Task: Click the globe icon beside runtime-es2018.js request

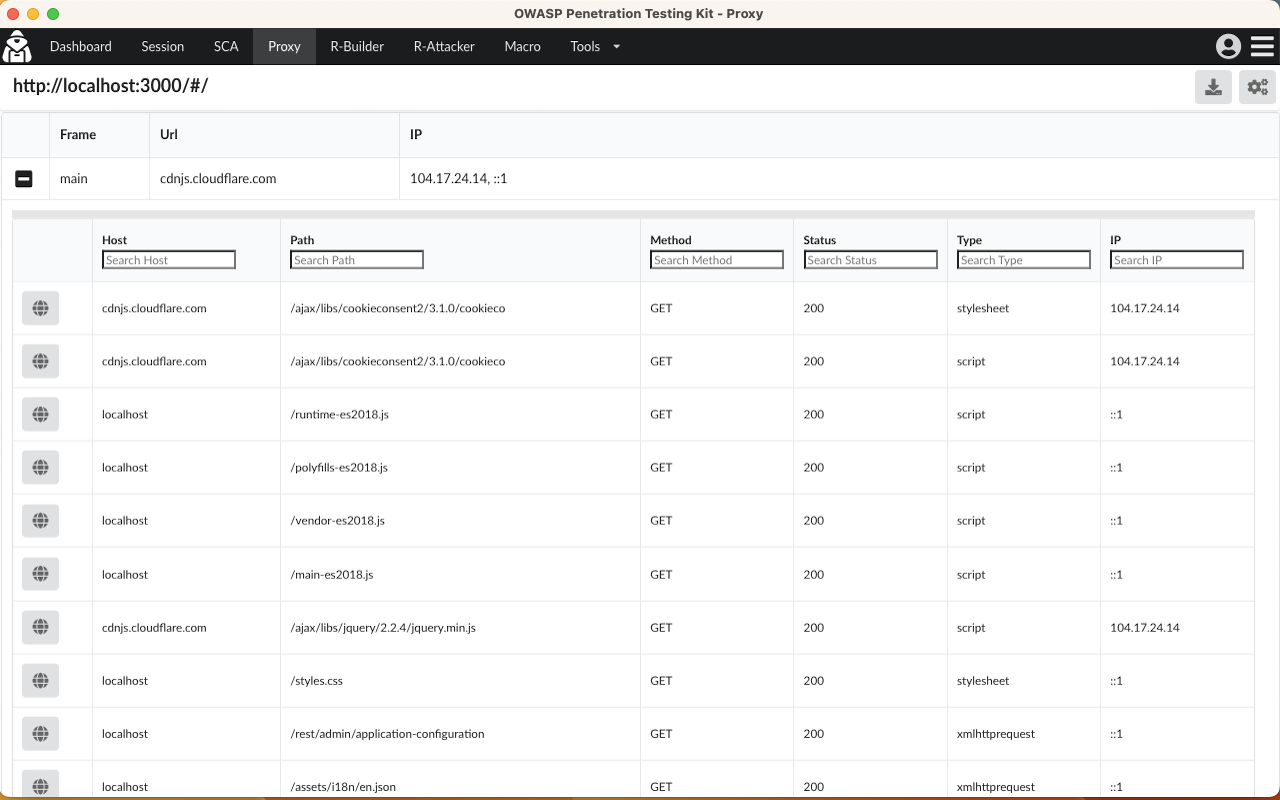Action: (40, 414)
